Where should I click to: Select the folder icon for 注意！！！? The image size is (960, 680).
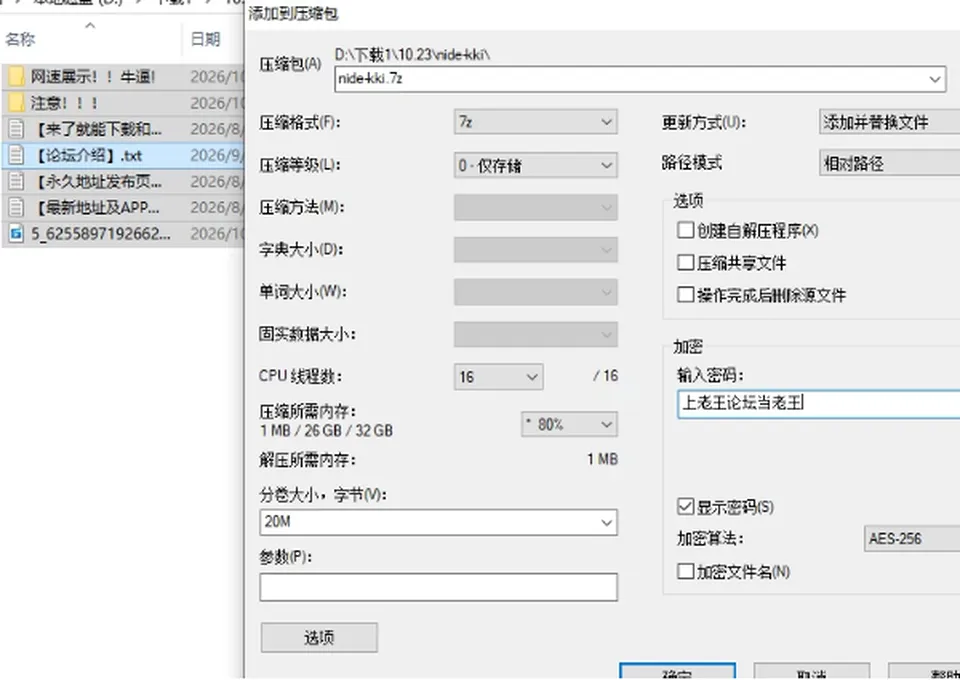tap(17, 103)
